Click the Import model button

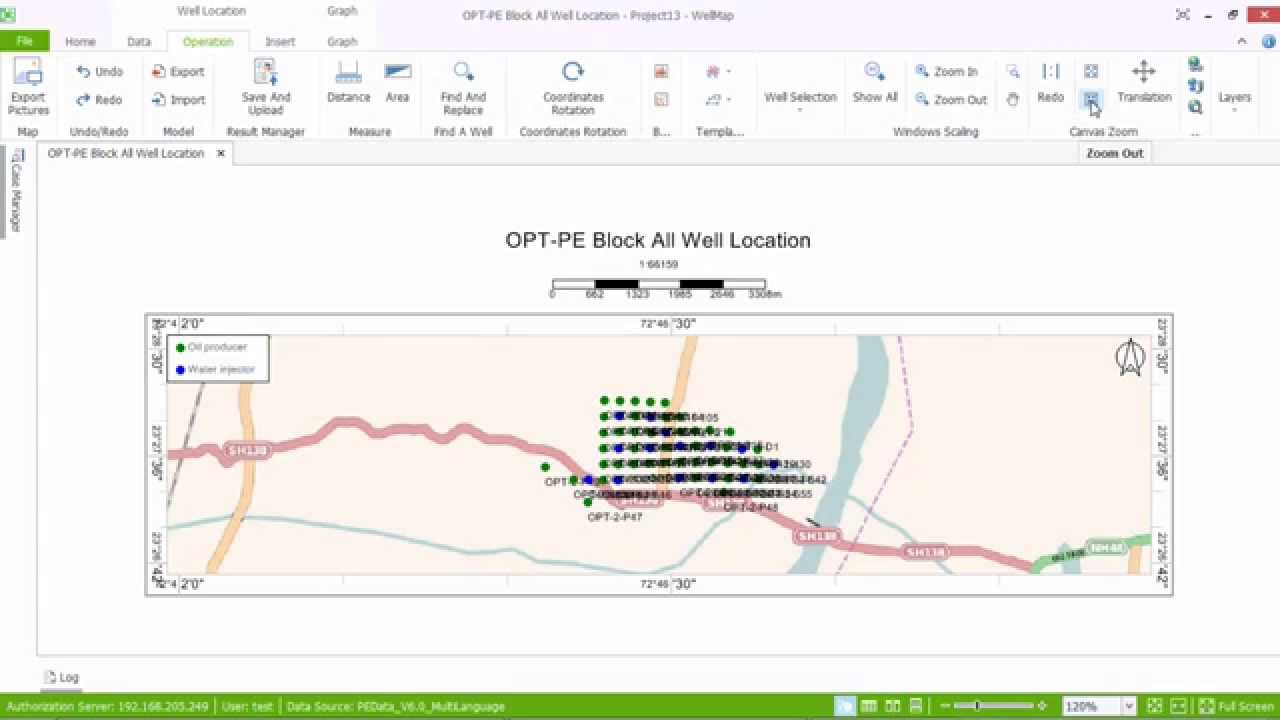coord(178,100)
